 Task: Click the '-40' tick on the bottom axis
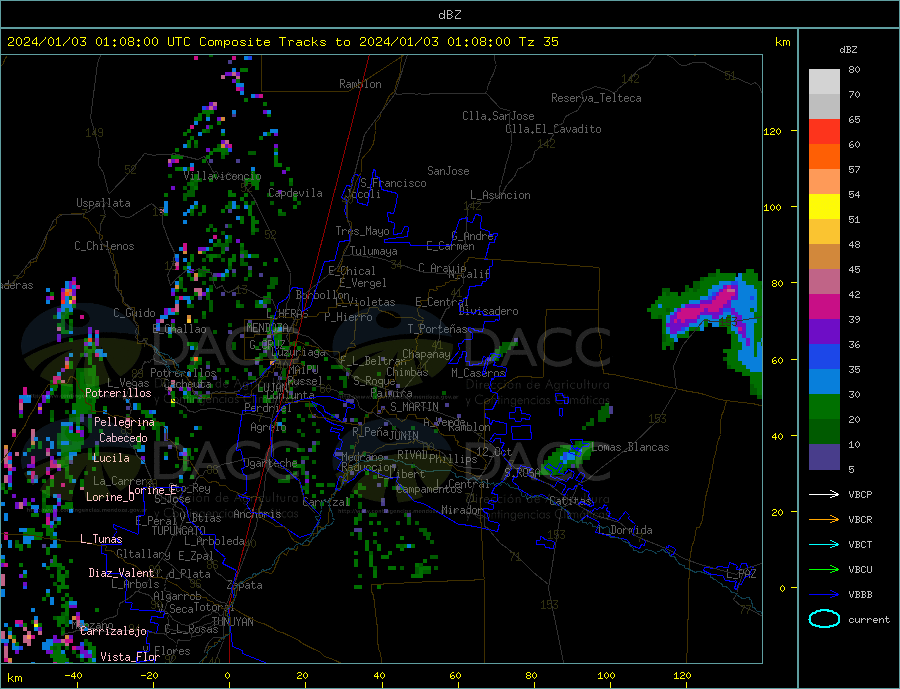(x=73, y=676)
